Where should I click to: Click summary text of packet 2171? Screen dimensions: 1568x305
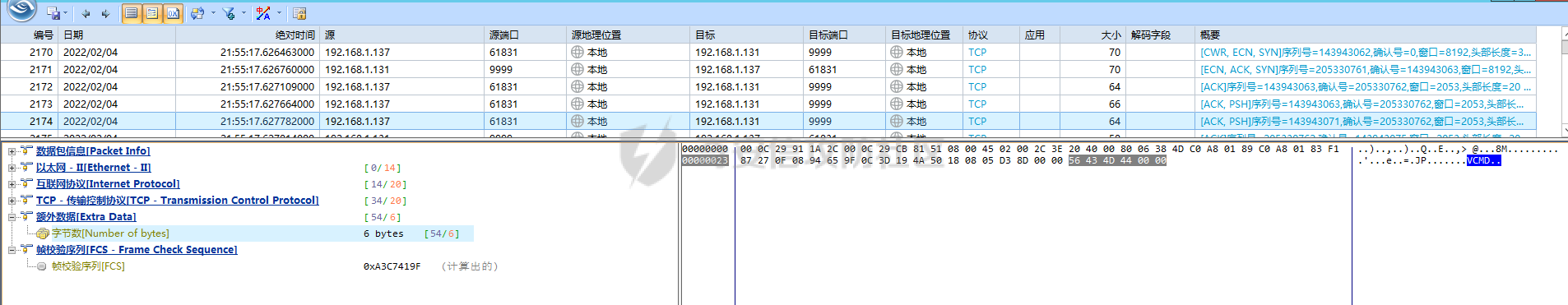coord(1366,70)
